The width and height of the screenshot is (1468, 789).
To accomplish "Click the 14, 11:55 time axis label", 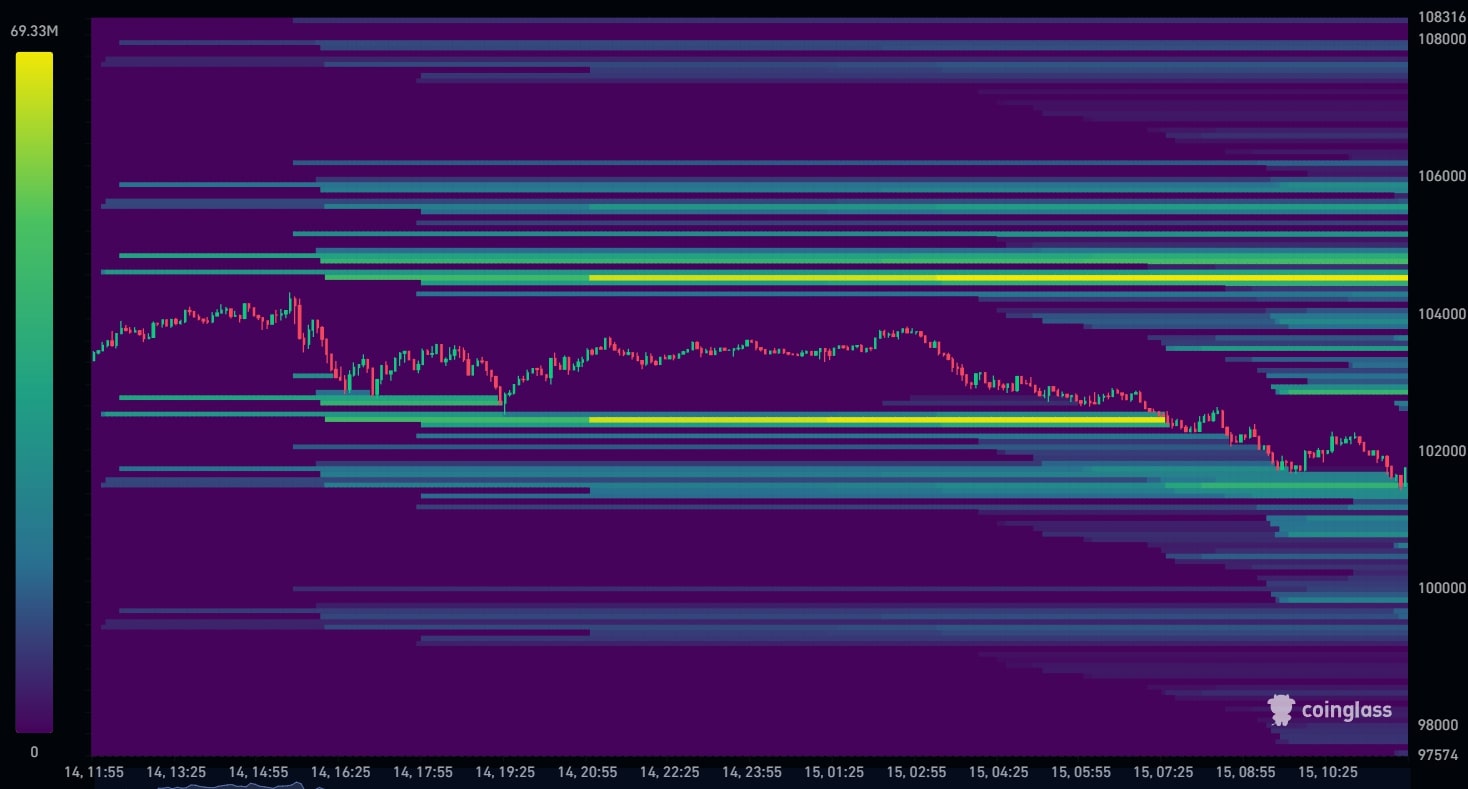I will coord(94,772).
